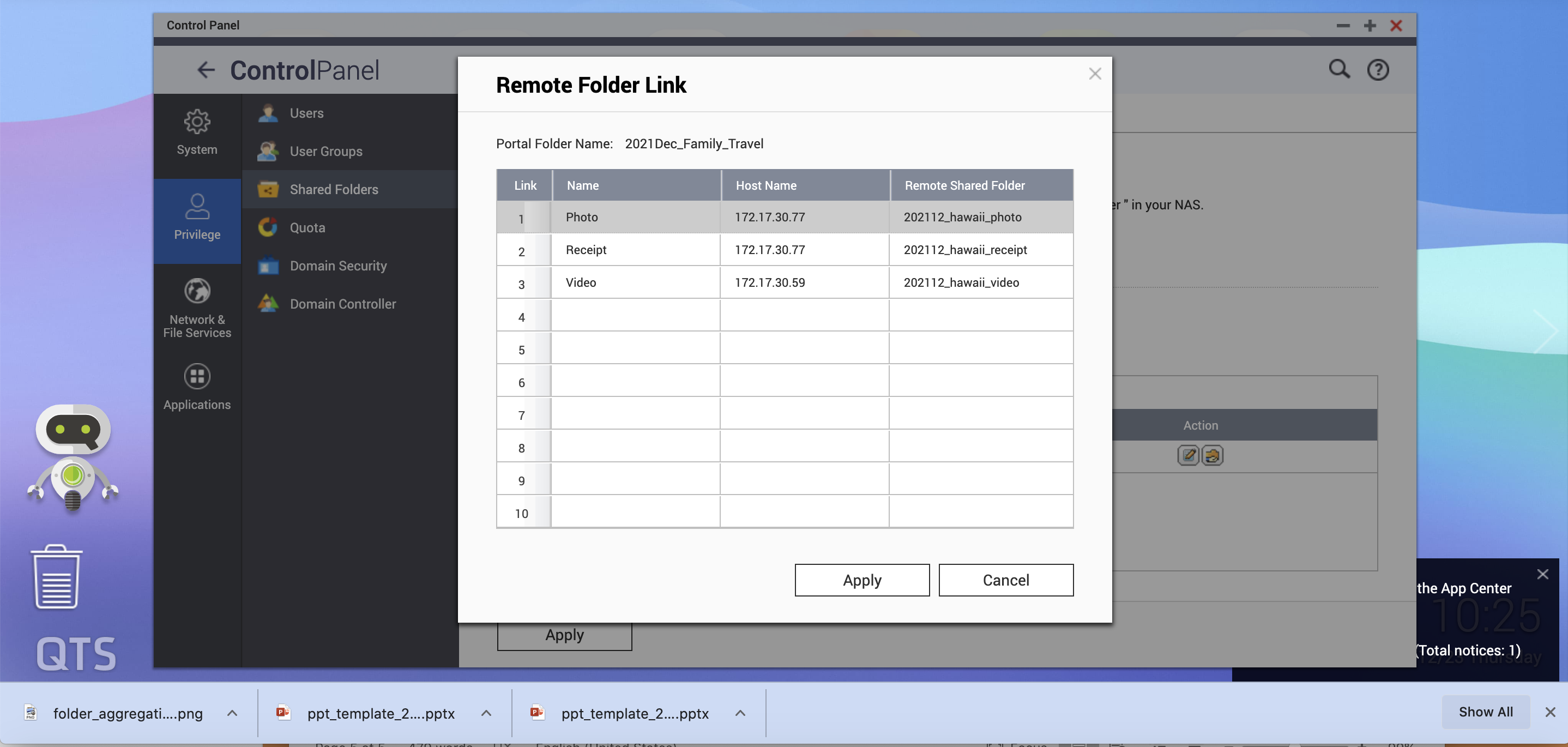
Task: Select Shared Folders menu item
Action: click(350, 189)
